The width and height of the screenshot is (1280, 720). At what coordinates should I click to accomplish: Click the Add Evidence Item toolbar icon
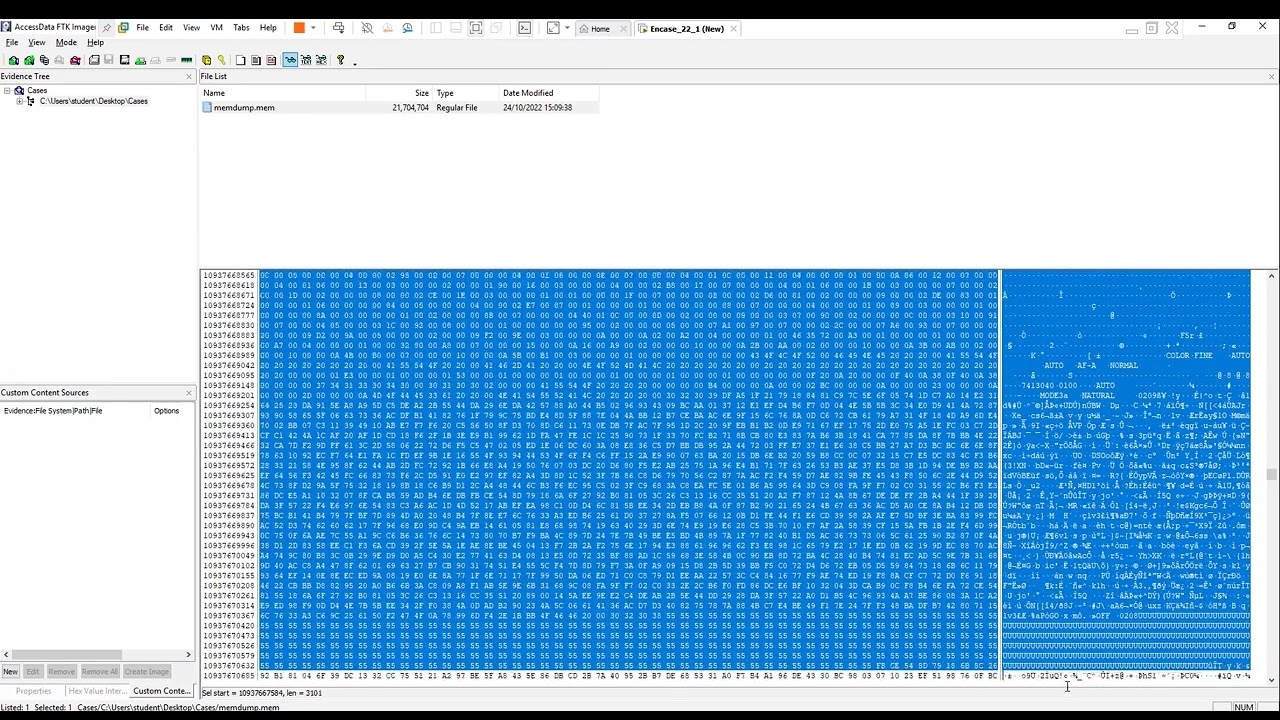click(x=14, y=60)
